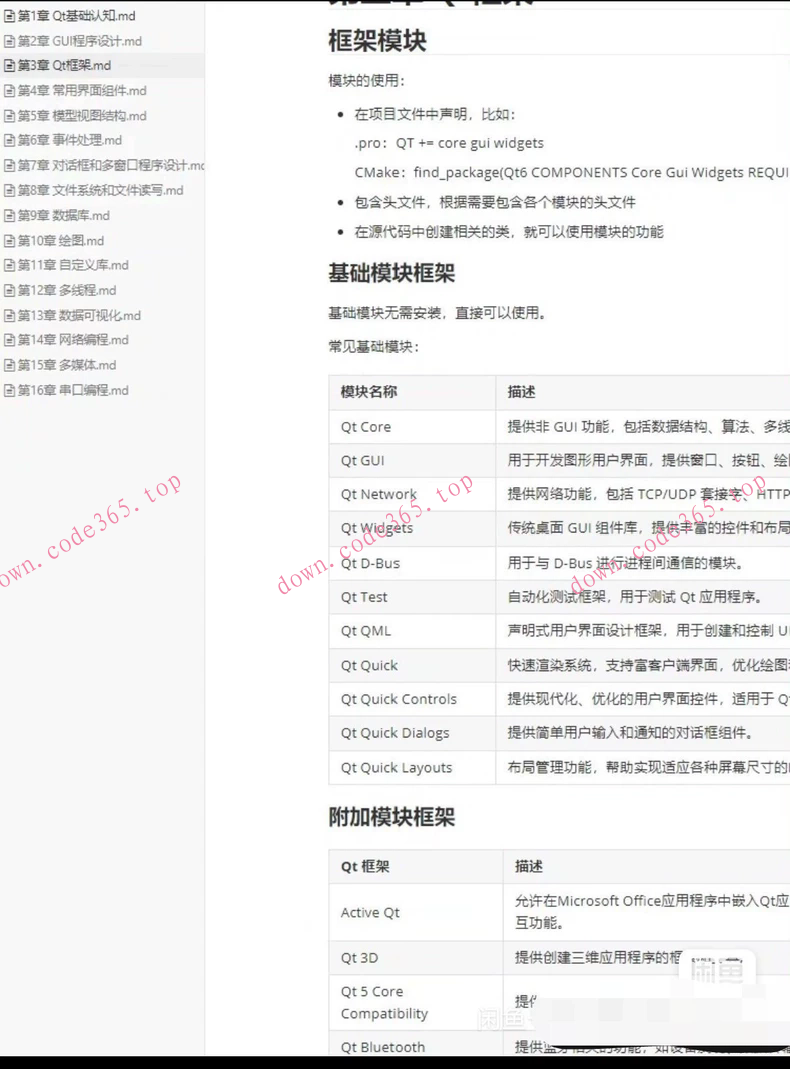Click file icon beside 第16章 串口编程.md

pyautogui.click(x=10, y=391)
